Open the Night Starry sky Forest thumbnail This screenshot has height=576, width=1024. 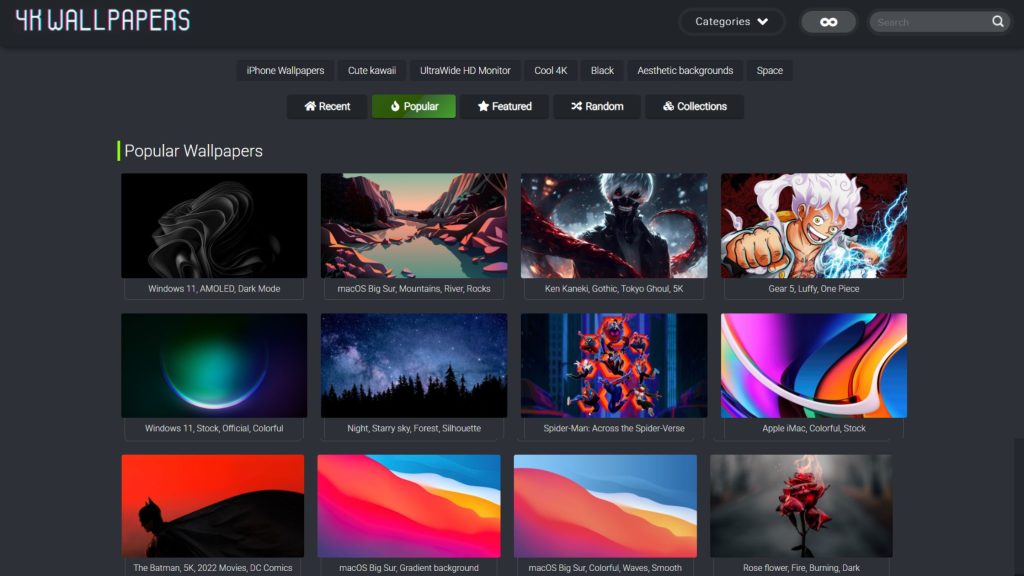click(x=414, y=366)
